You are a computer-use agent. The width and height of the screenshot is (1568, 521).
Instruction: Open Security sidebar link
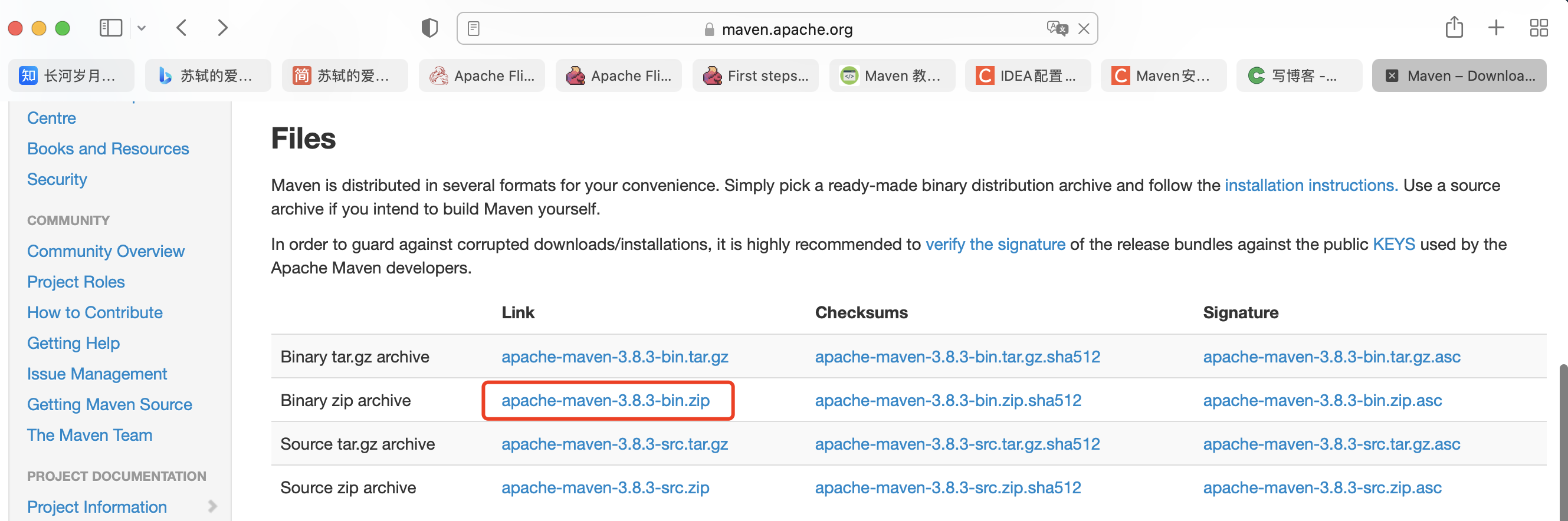(x=57, y=179)
